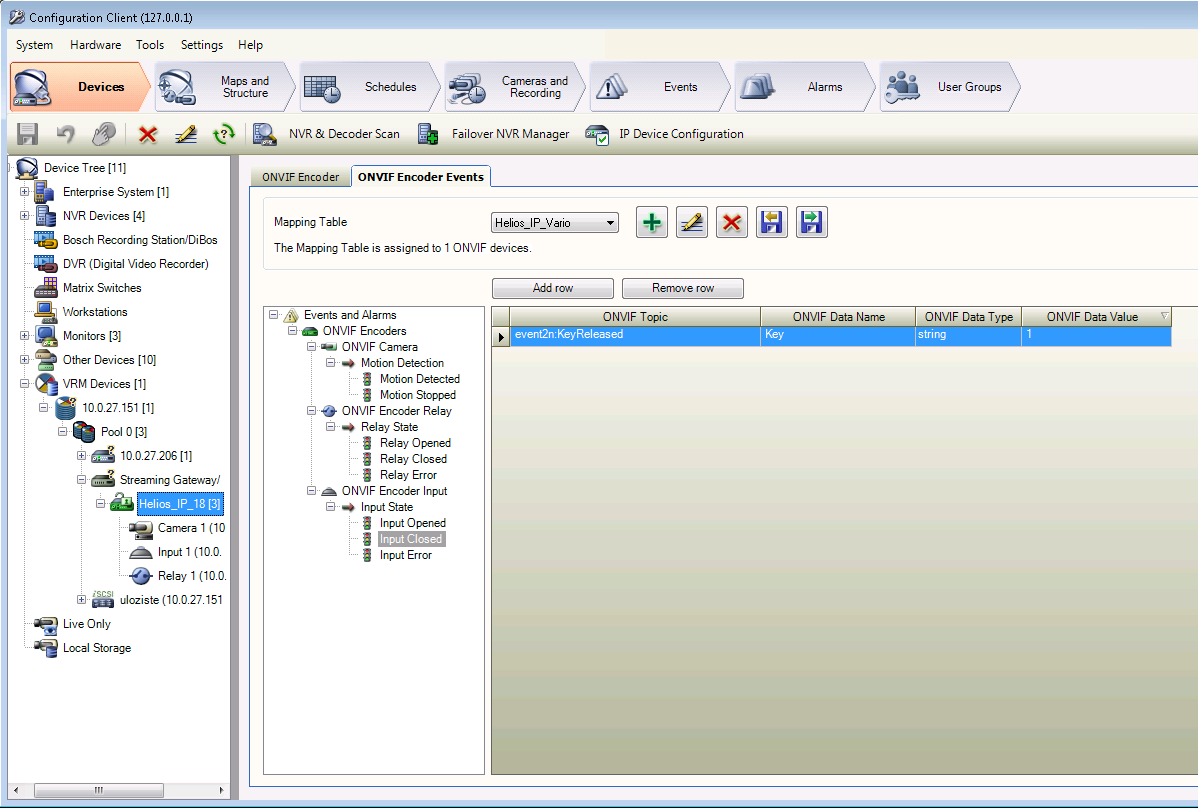Expand the NVR Devices tree node

[x=25, y=216]
